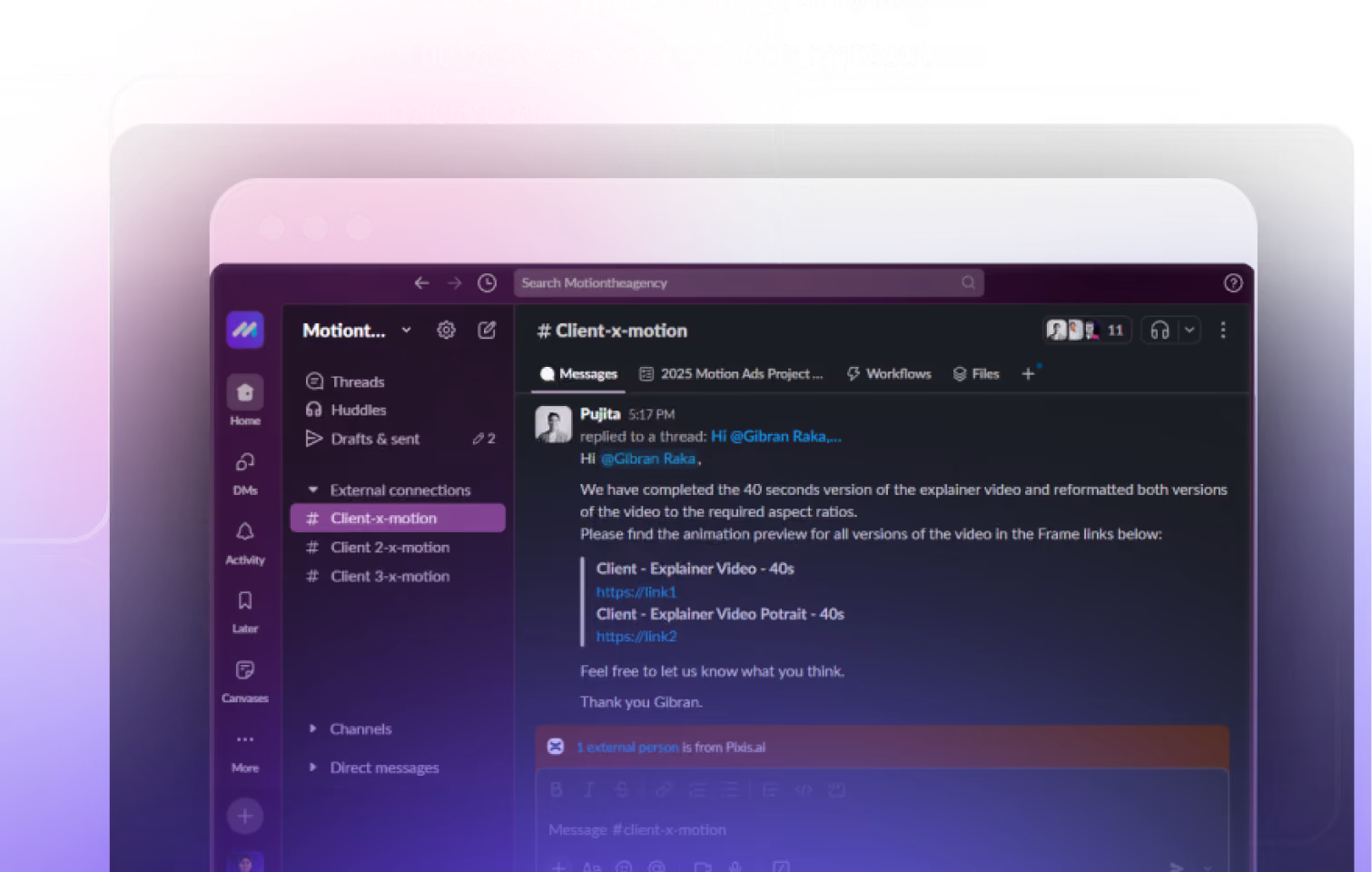Open huddle options chevron dropdown
Viewport: 1372px width, 872px height.
[x=1189, y=331]
